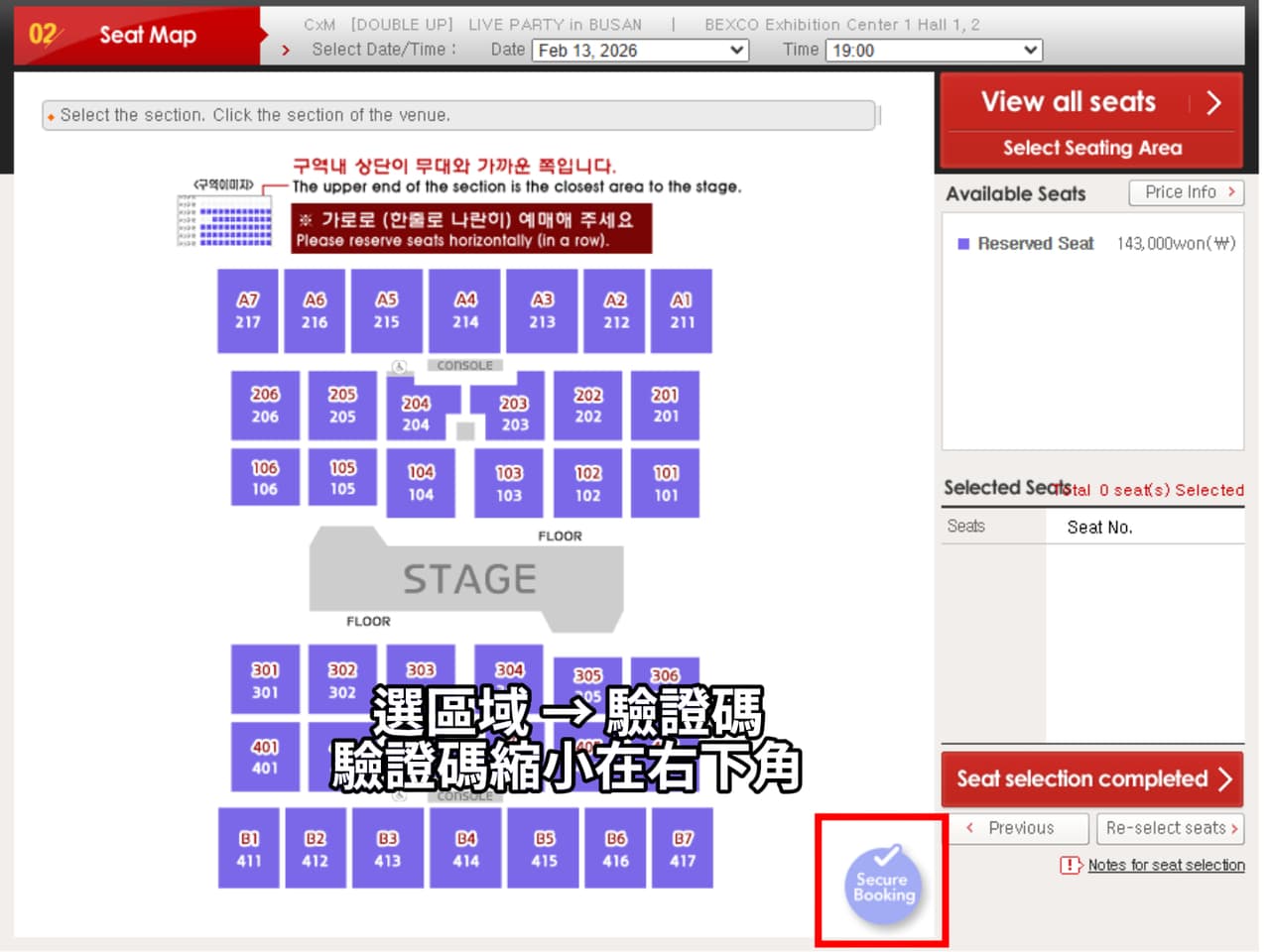Screen dimensions: 1270x952
Task: Select seating section 203
Action: [514, 414]
